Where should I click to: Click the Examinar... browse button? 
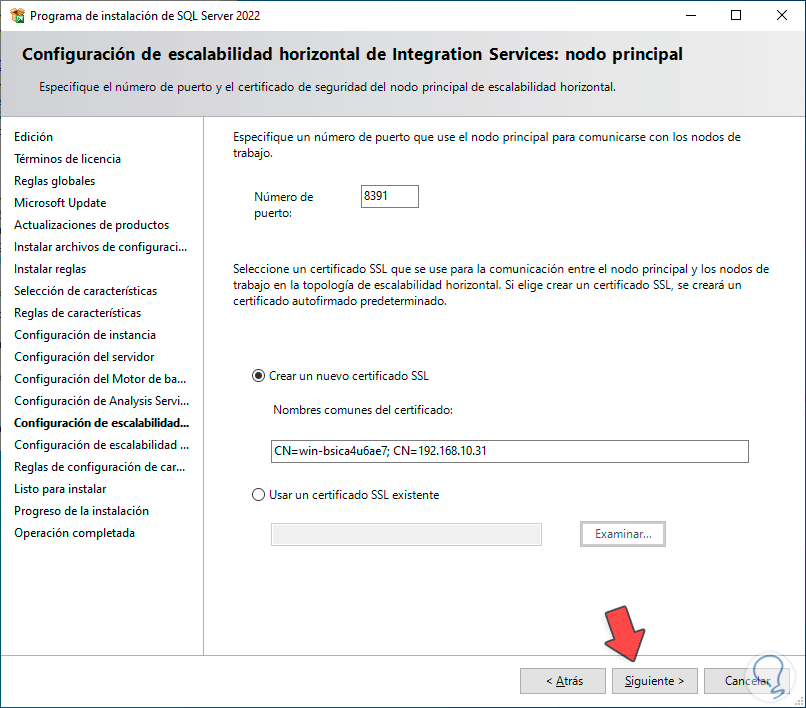tap(623, 534)
